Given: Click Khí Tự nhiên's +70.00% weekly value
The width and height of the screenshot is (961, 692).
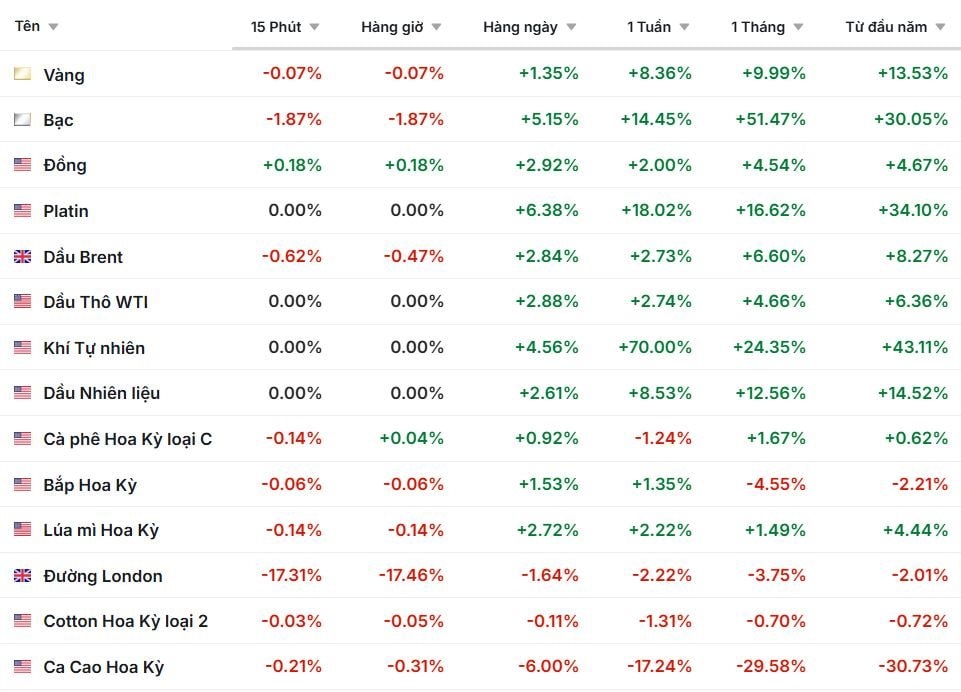Looking at the screenshot, I should pyautogui.click(x=654, y=348).
